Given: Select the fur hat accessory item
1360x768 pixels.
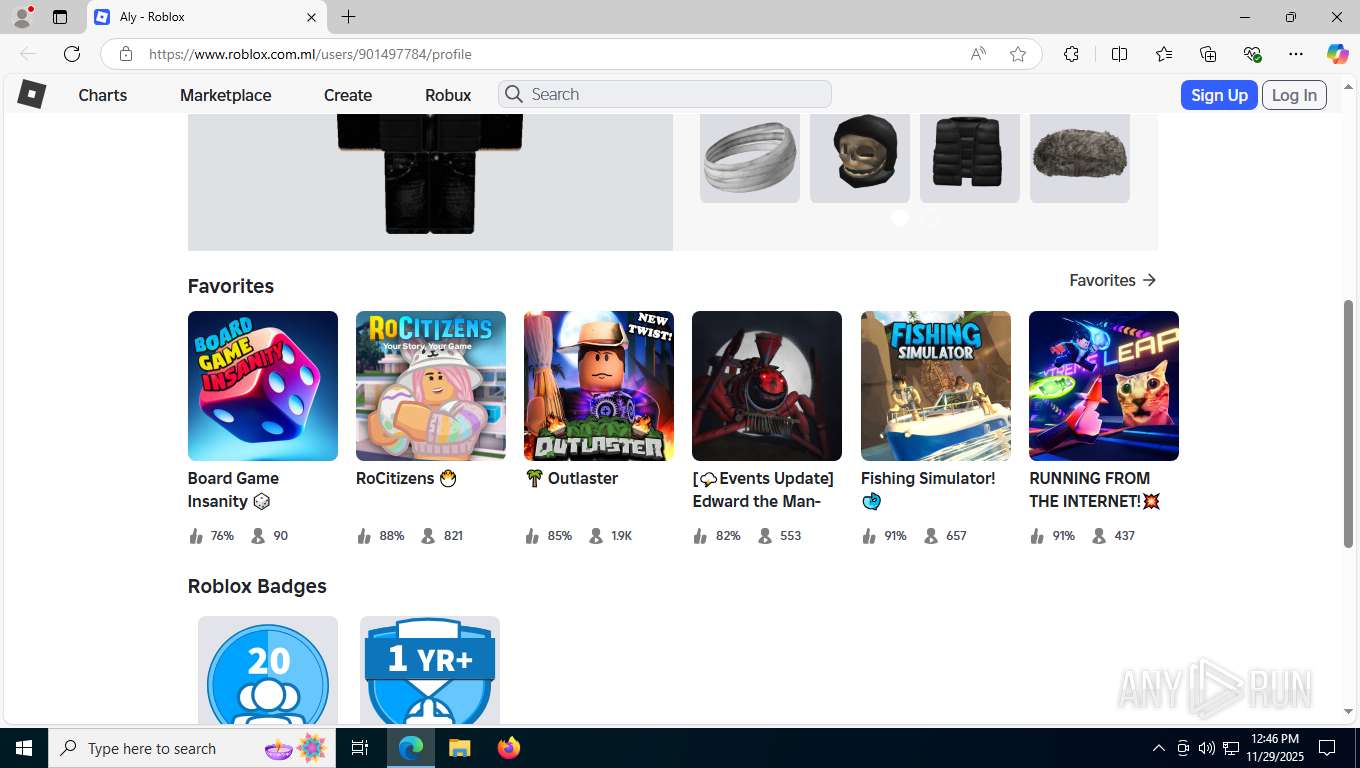Looking at the screenshot, I should point(1080,158).
